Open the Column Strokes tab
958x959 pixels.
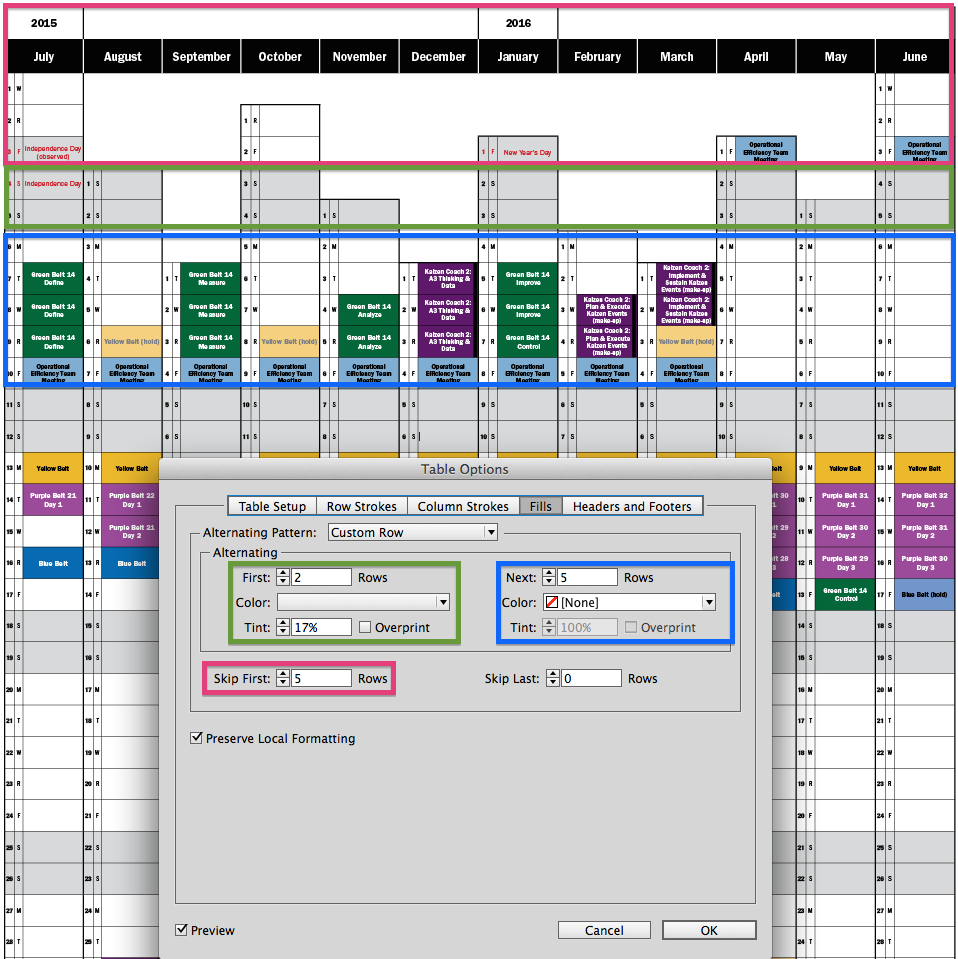click(463, 506)
